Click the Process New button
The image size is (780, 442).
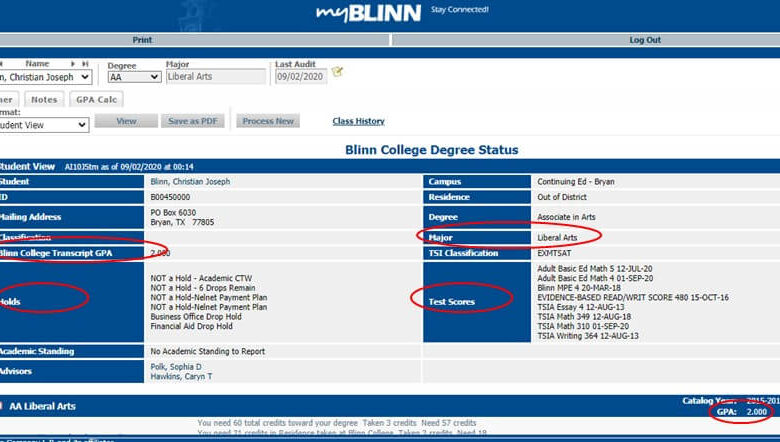point(268,121)
